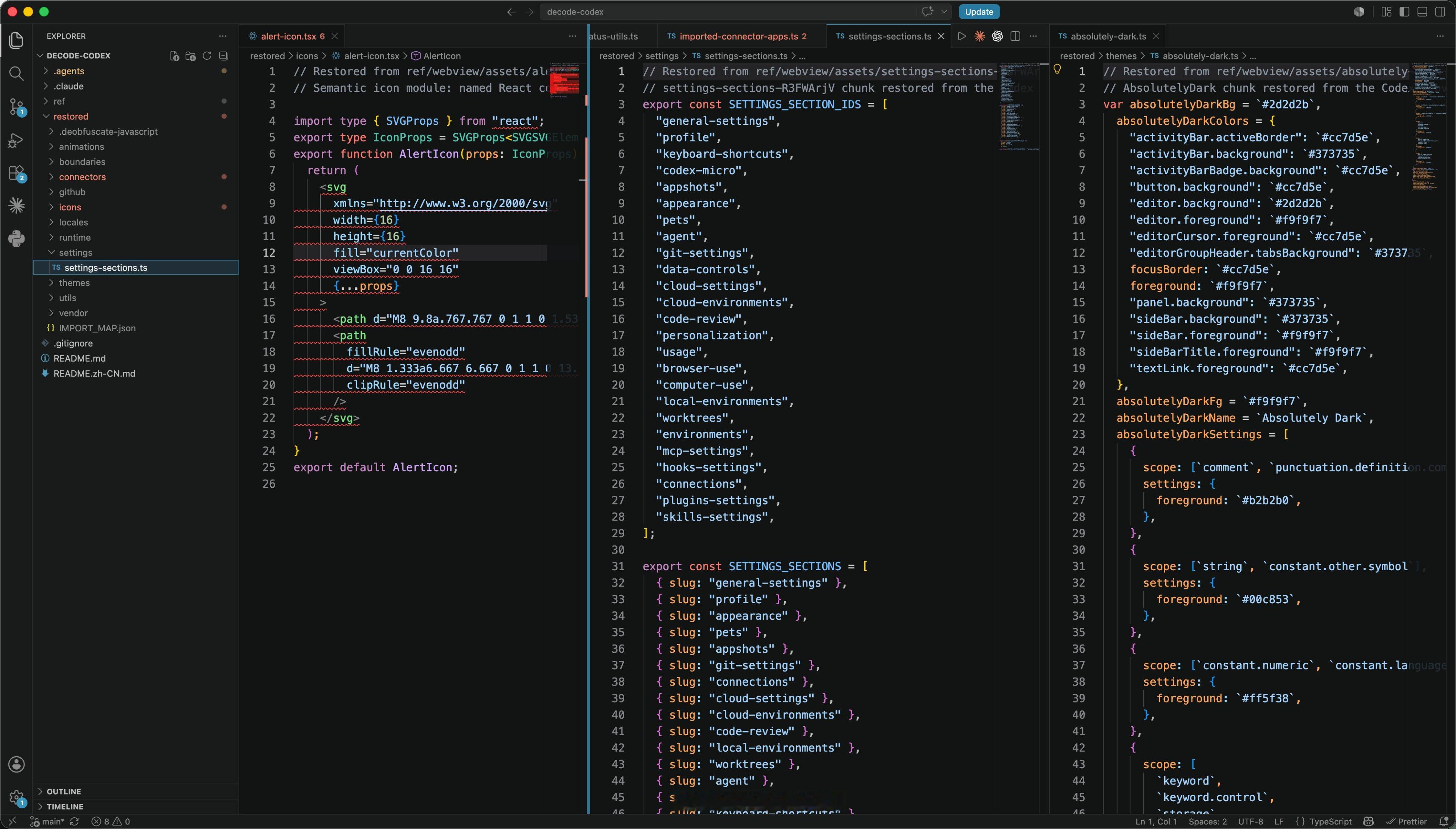Viewport: 1456px width, 829px height.
Task: Click Spaces: 2 indentation setting
Action: [x=1208, y=822]
